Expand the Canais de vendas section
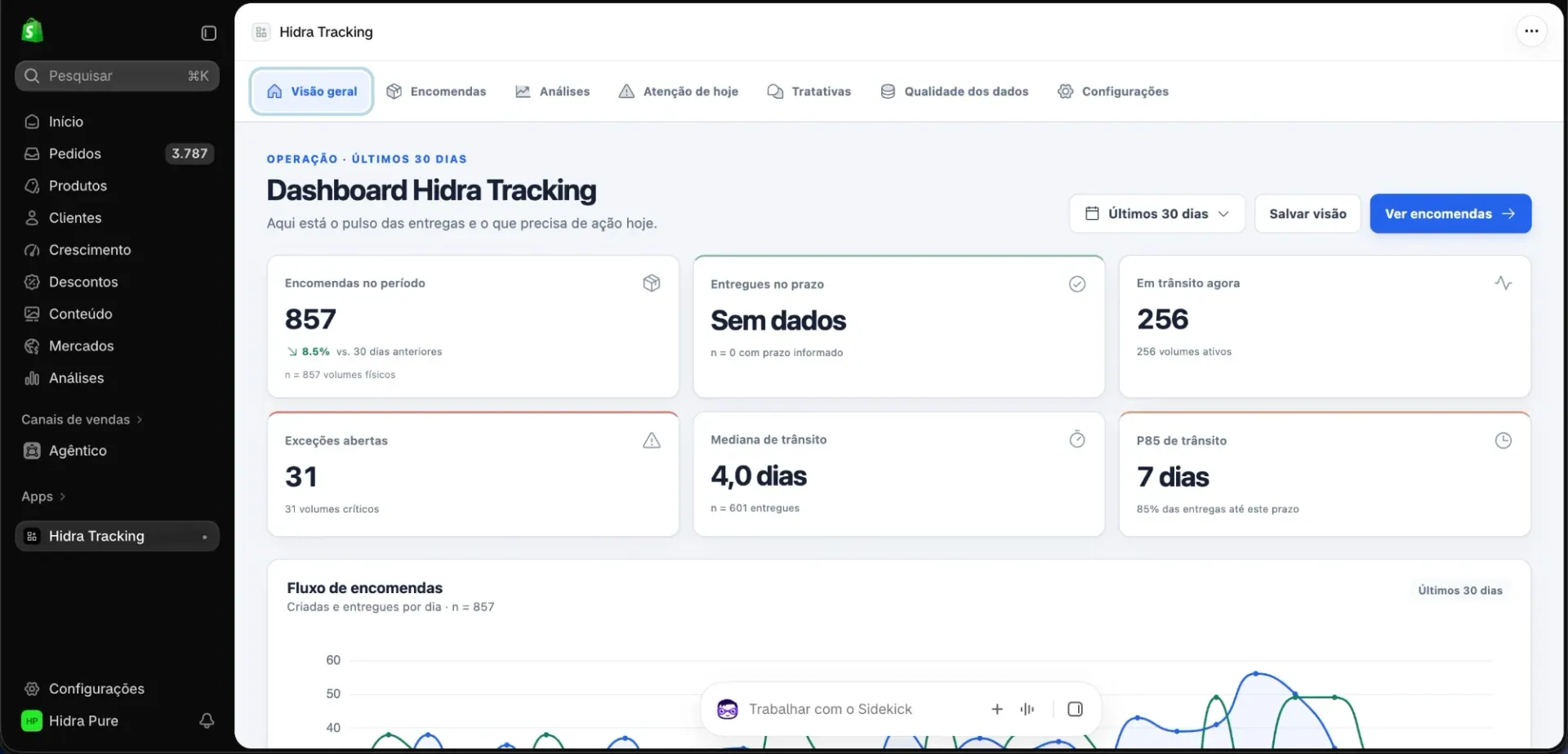Viewport: 1568px width, 754px height. tap(82, 419)
